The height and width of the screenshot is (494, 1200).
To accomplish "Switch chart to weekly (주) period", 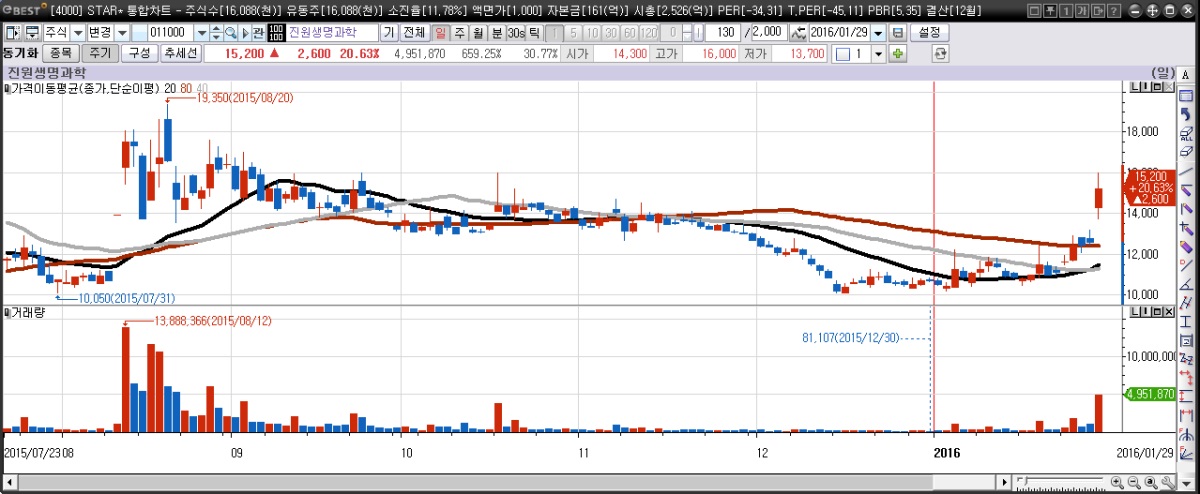I will coord(460,32).
